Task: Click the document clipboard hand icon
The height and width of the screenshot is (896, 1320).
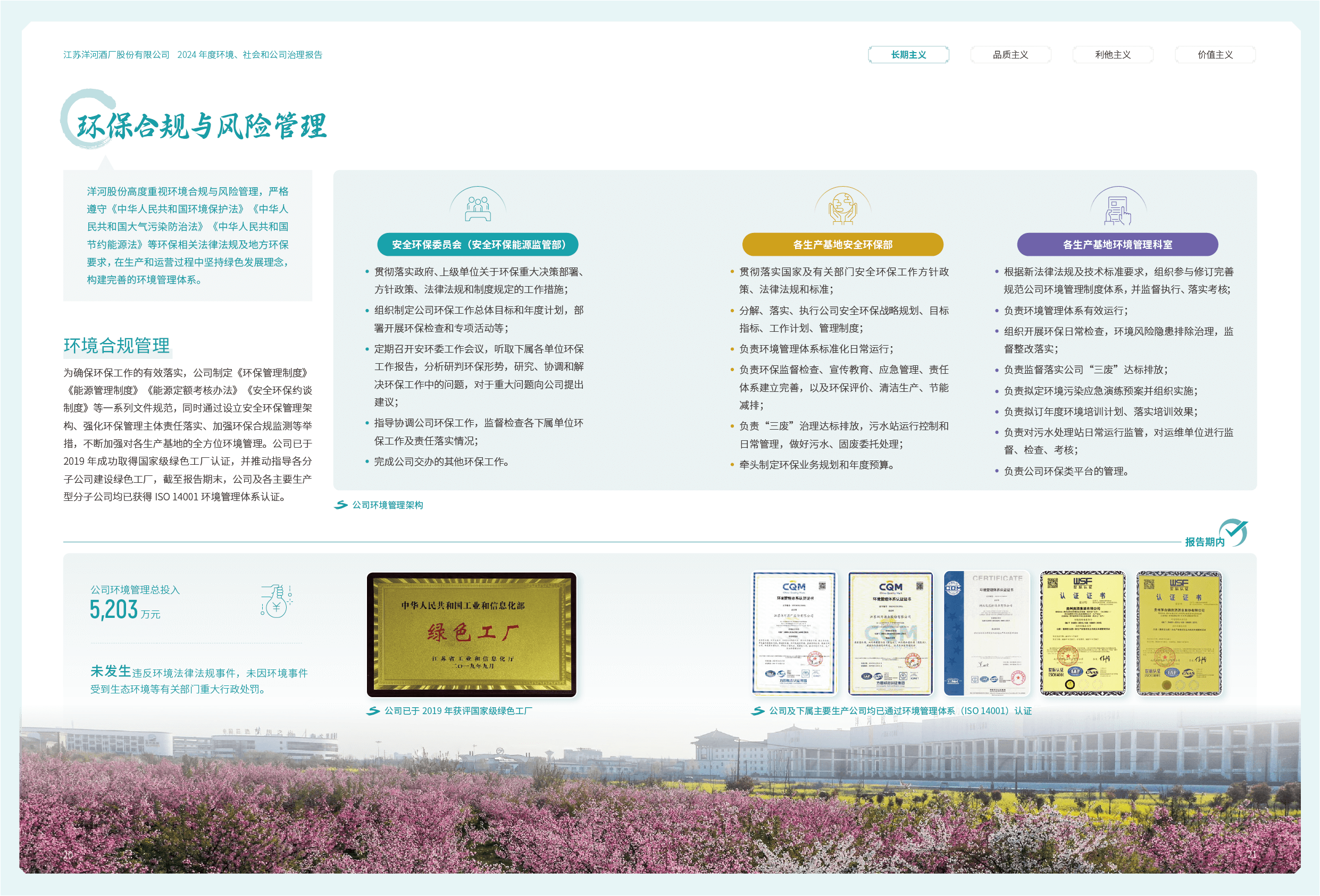Action: pyautogui.click(x=1117, y=210)
